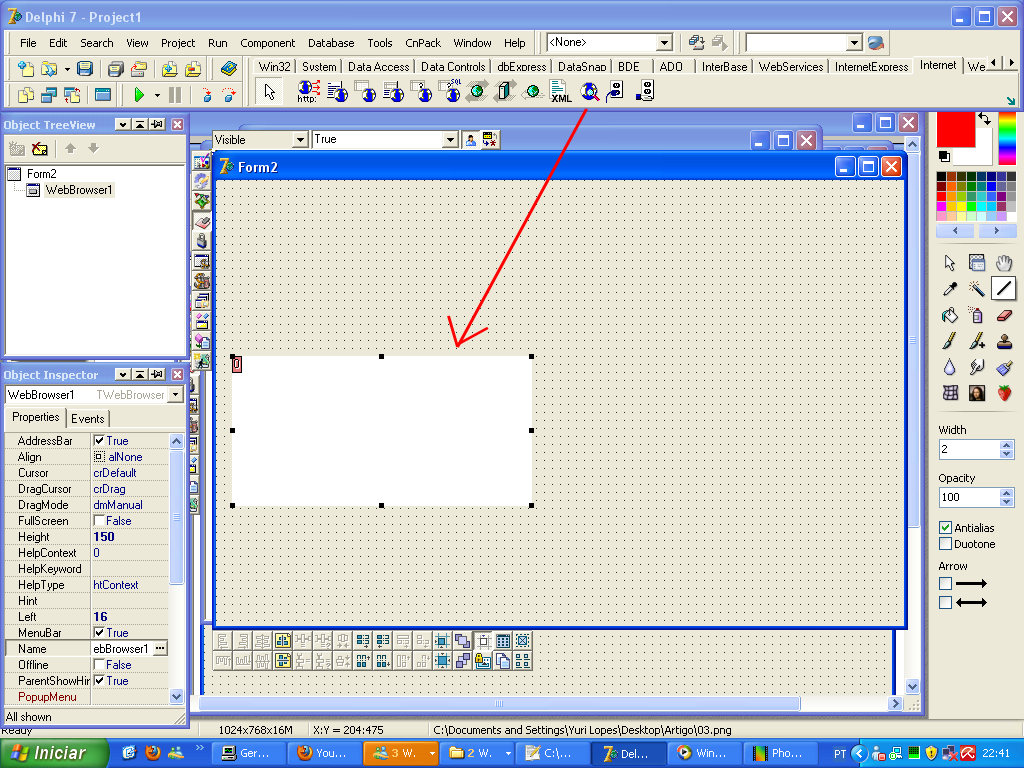Select the hand pan tool

(1004, 263)
